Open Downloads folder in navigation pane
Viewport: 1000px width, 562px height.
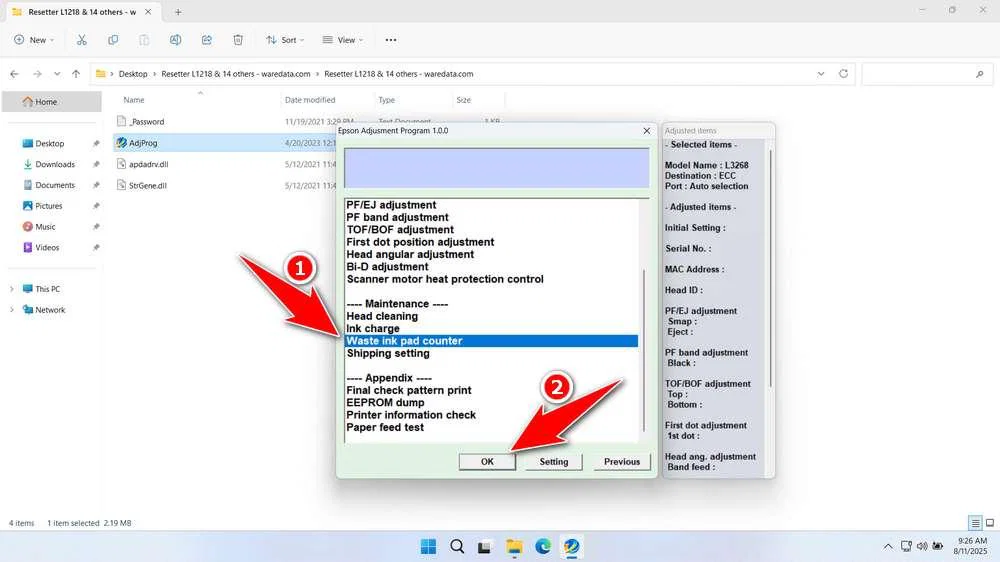55,164
